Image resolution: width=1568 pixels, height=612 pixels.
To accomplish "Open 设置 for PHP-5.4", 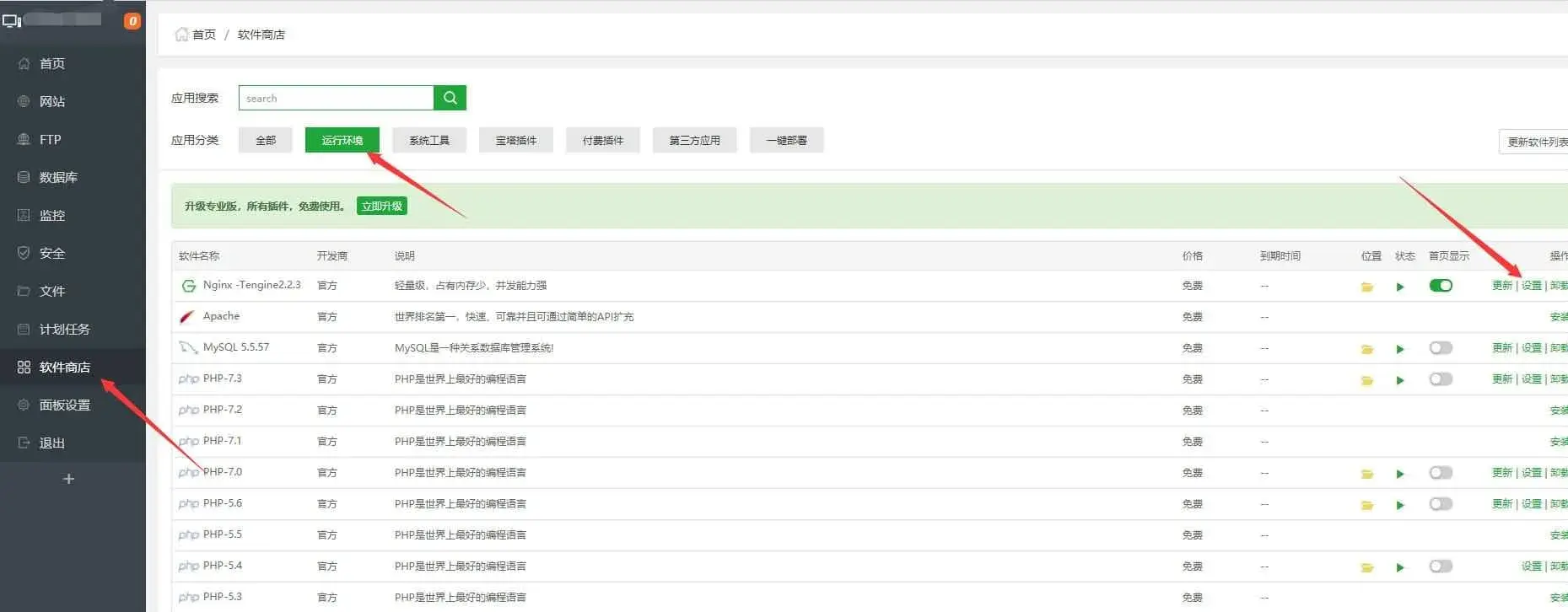I will coord(1532,566).
